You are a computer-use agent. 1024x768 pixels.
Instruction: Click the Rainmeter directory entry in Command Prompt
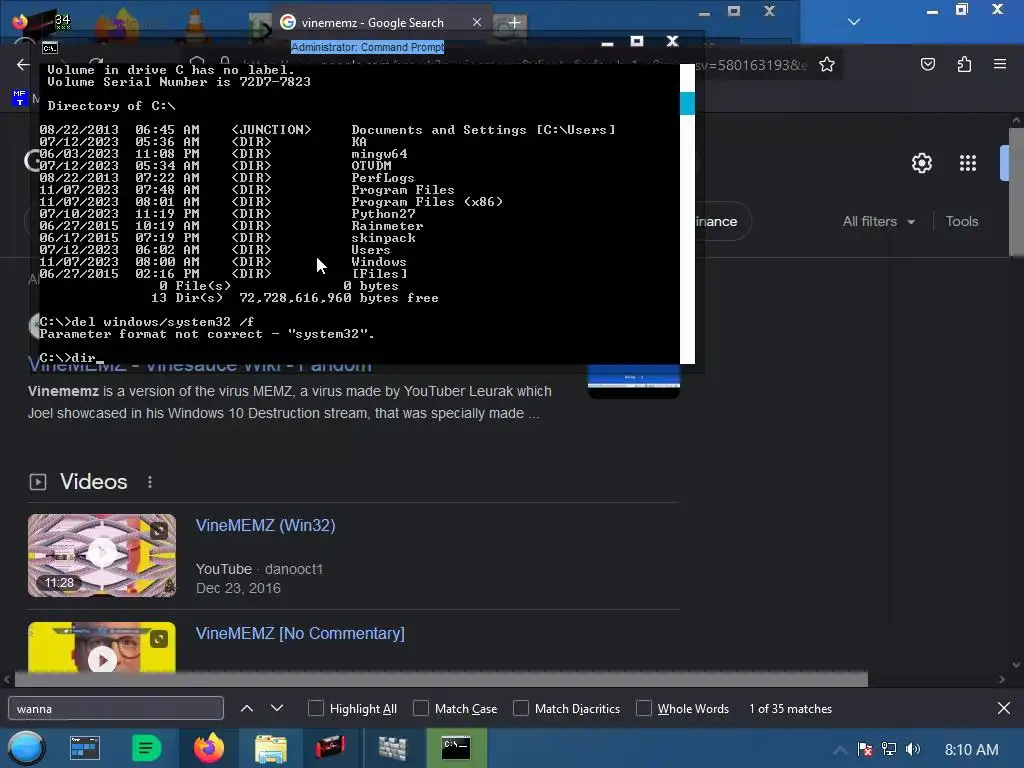point(387,226)
